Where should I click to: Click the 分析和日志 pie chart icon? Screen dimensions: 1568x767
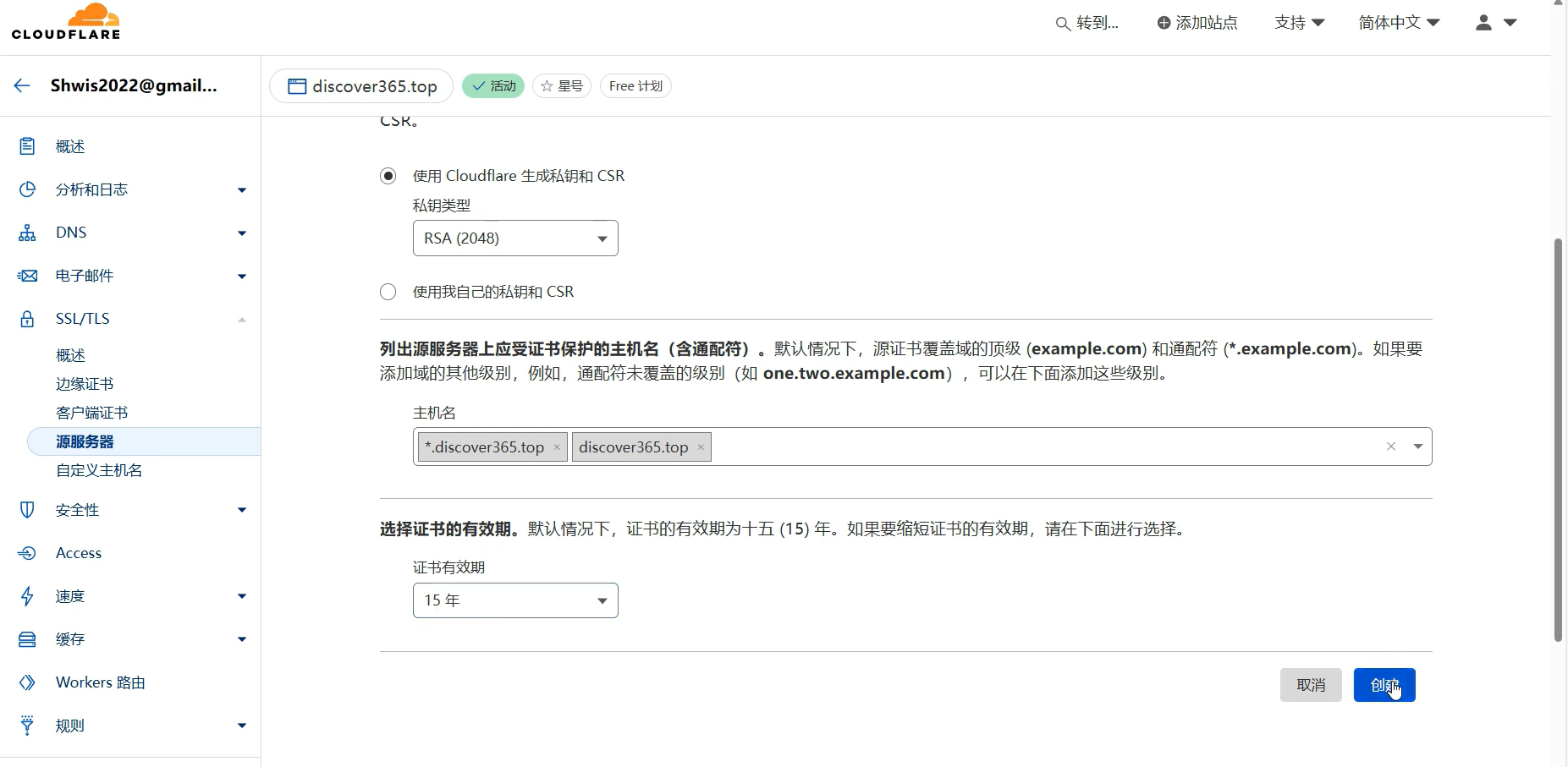tap(27, 189)
